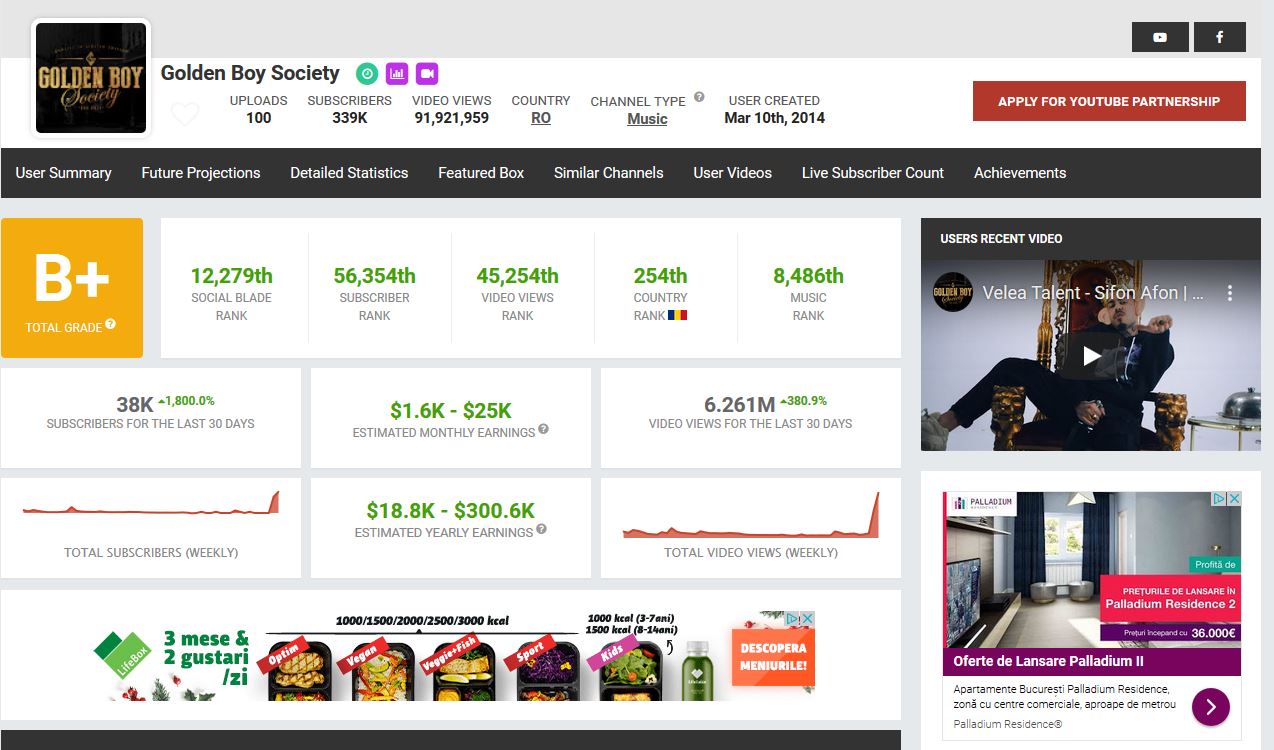1274x750 pixels.
Task: Click help icon next to Estimated Monthly Earnings
Action: coord(543,429)
